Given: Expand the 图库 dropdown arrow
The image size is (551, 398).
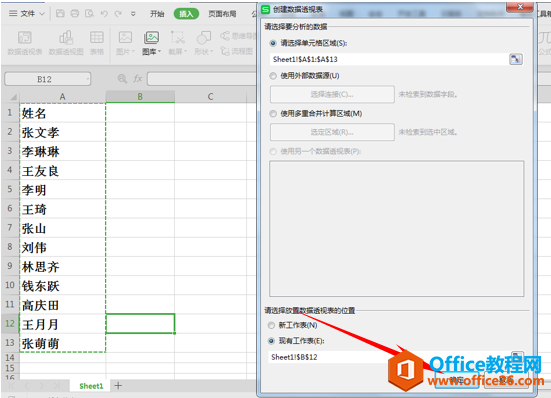Looking at the screenshot, I should pyautogui.click(x=159, y=52).
